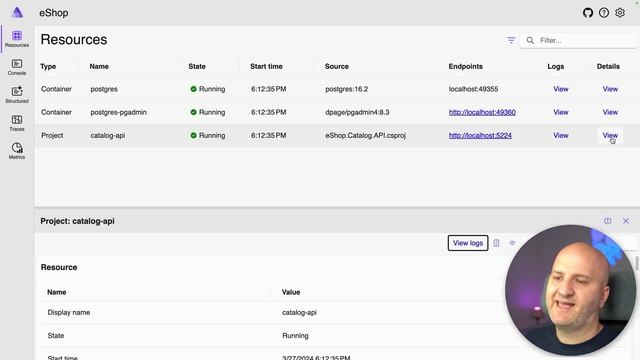Open http://localhost:49360 endpoint link
The height and width of the screenshot is (360, 640).
click(482, 112)
